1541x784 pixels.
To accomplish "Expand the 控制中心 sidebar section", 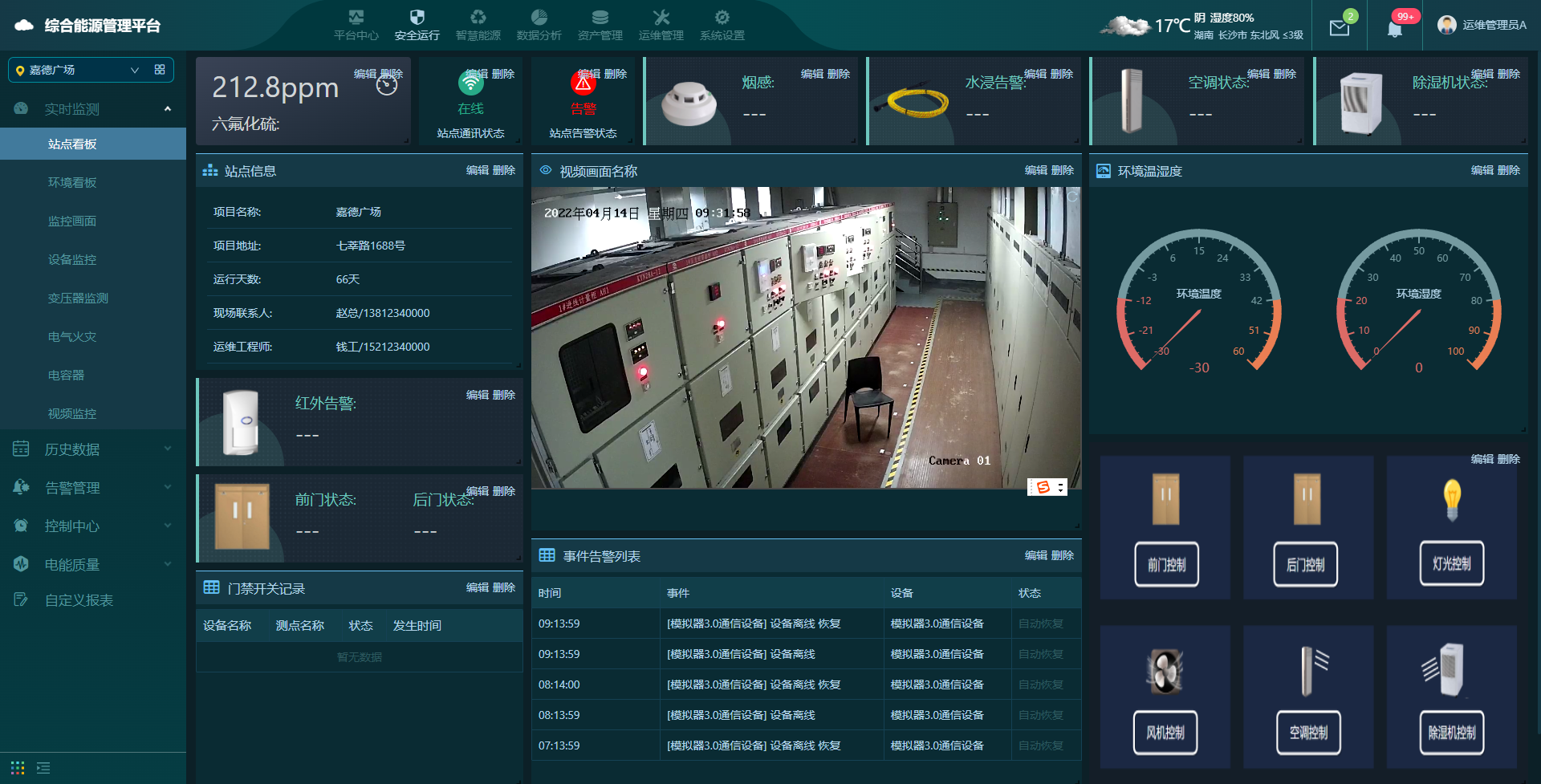I will tap(93, 526).
